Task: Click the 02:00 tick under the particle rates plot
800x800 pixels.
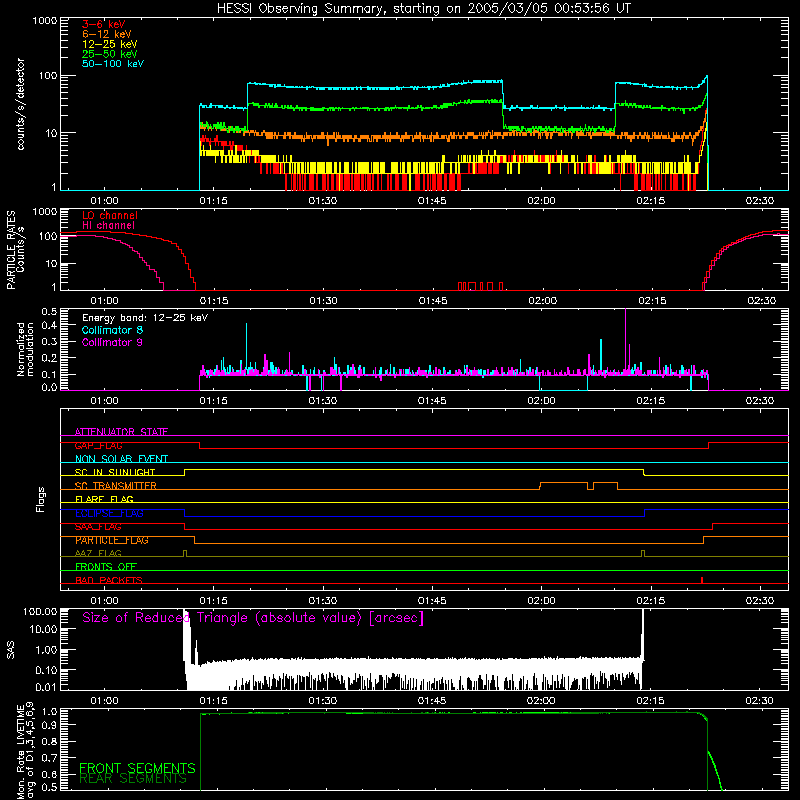Action: click(542, 301)
